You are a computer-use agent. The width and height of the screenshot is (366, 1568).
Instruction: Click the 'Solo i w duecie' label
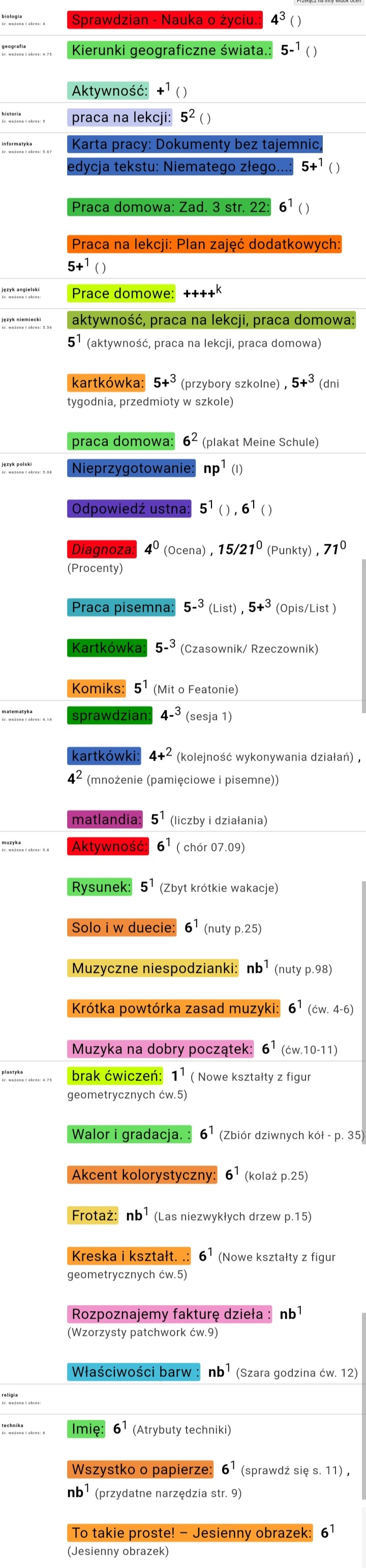pos(122,928)
